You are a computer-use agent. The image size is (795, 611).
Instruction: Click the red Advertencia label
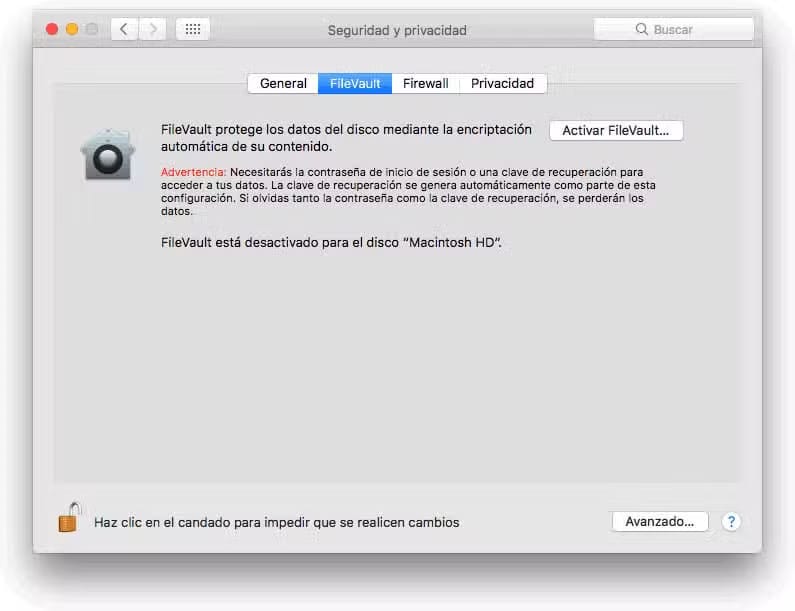coord(194,172)
